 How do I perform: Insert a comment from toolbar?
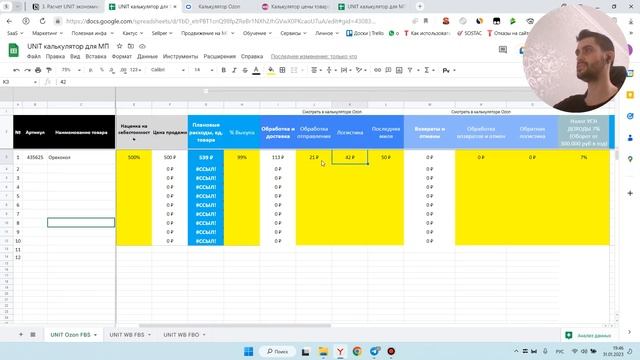pos(388,70)
